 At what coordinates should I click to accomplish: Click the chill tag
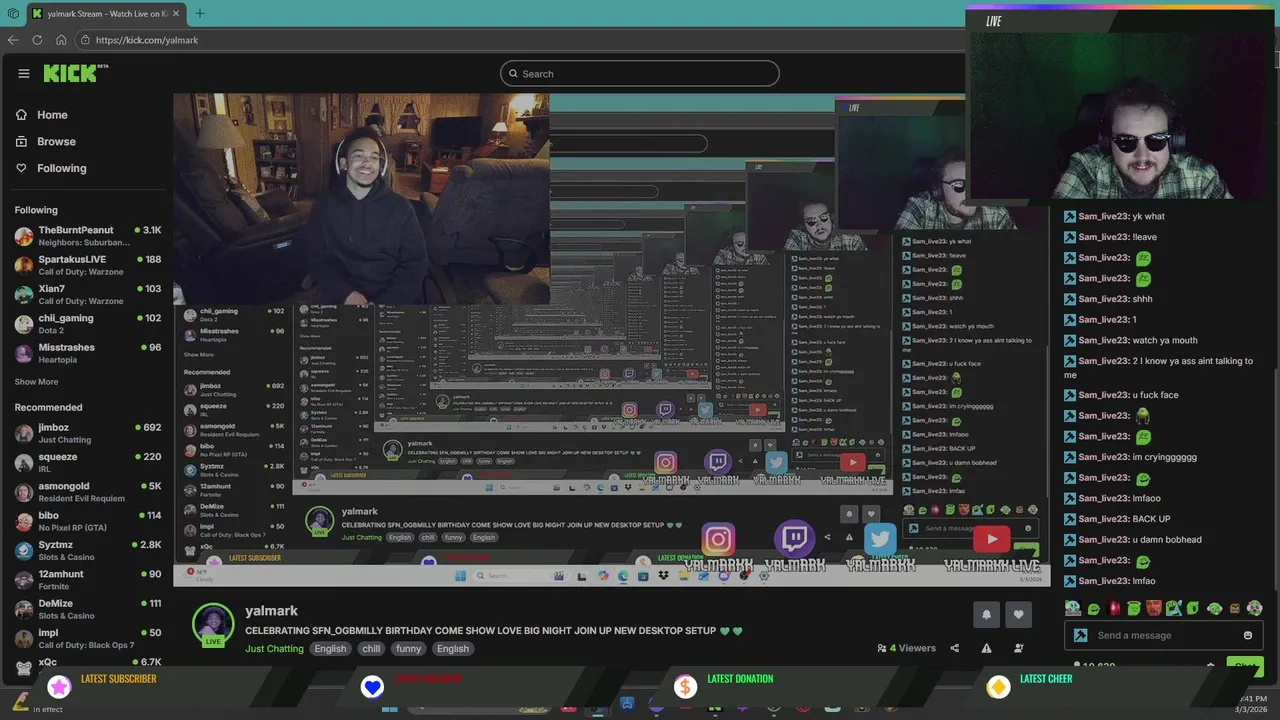point(371,649)
